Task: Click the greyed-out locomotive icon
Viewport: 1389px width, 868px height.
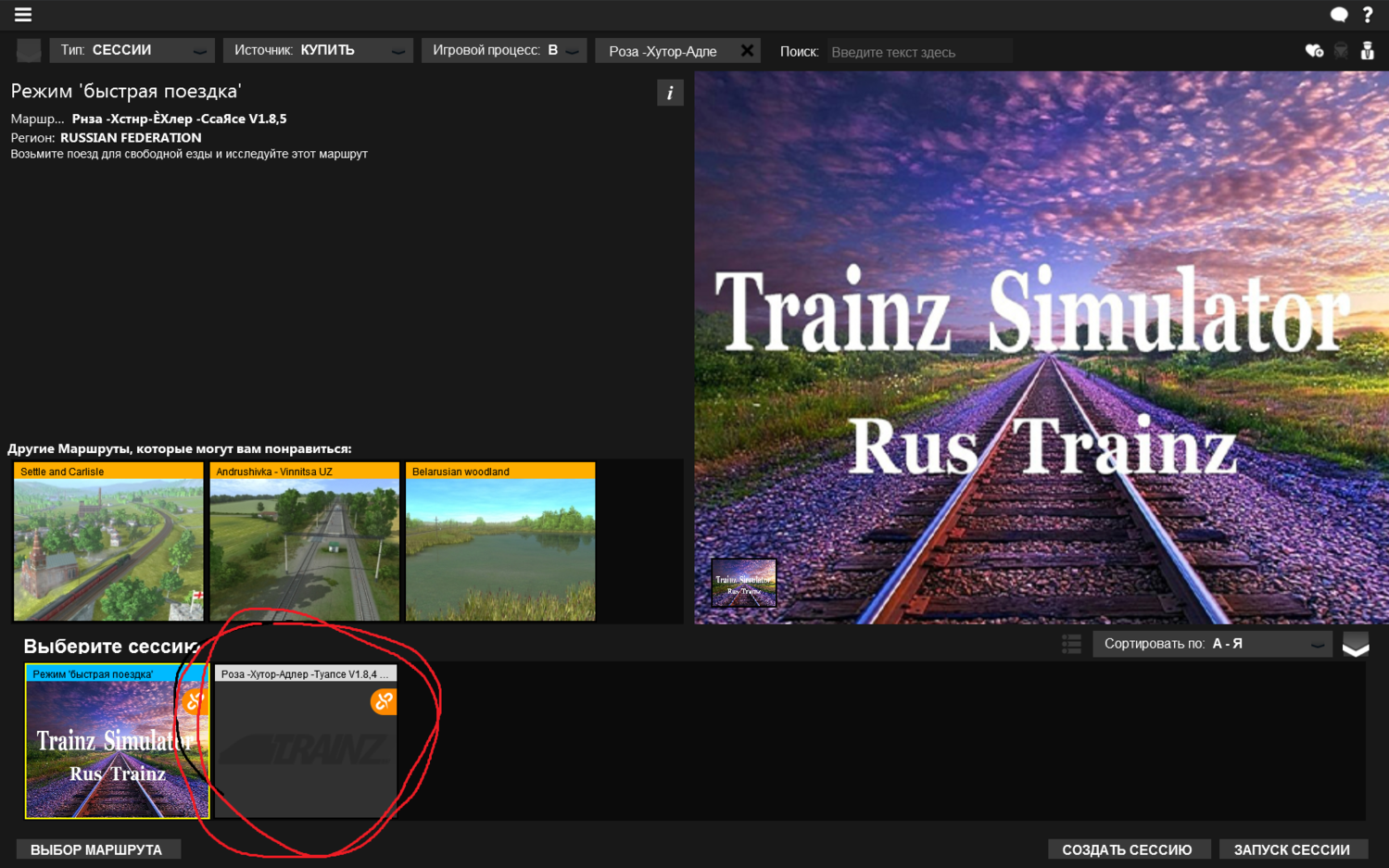Action: (1341, 51)
